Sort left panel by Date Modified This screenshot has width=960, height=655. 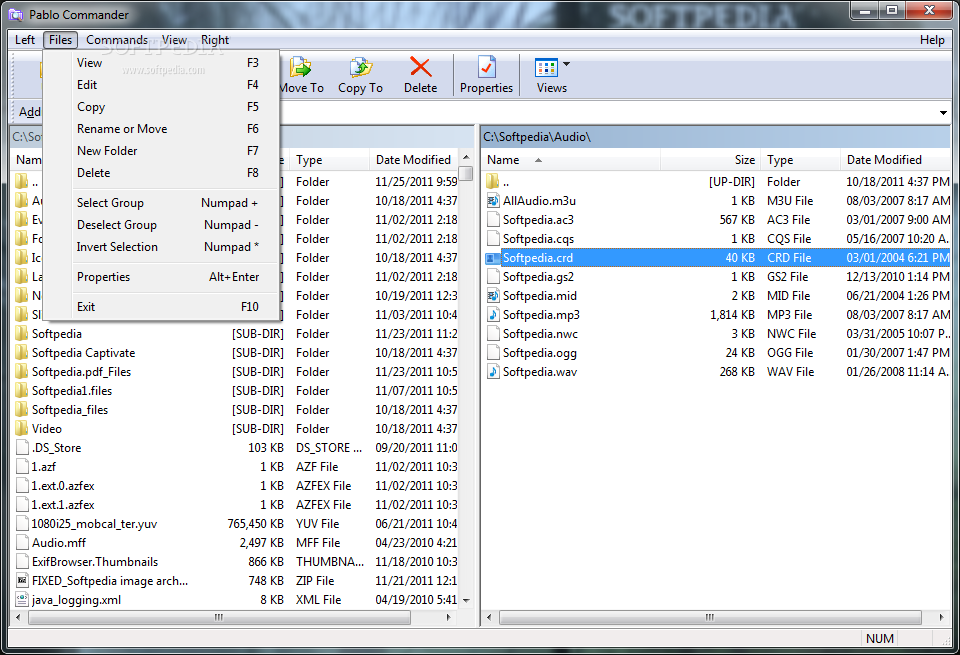click(414, 160)
